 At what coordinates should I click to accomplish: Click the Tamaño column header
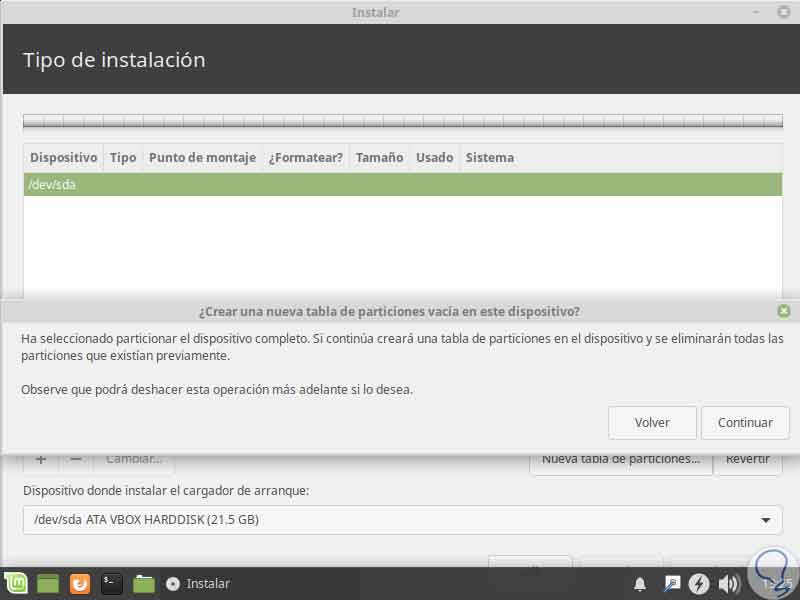(380, 157)
